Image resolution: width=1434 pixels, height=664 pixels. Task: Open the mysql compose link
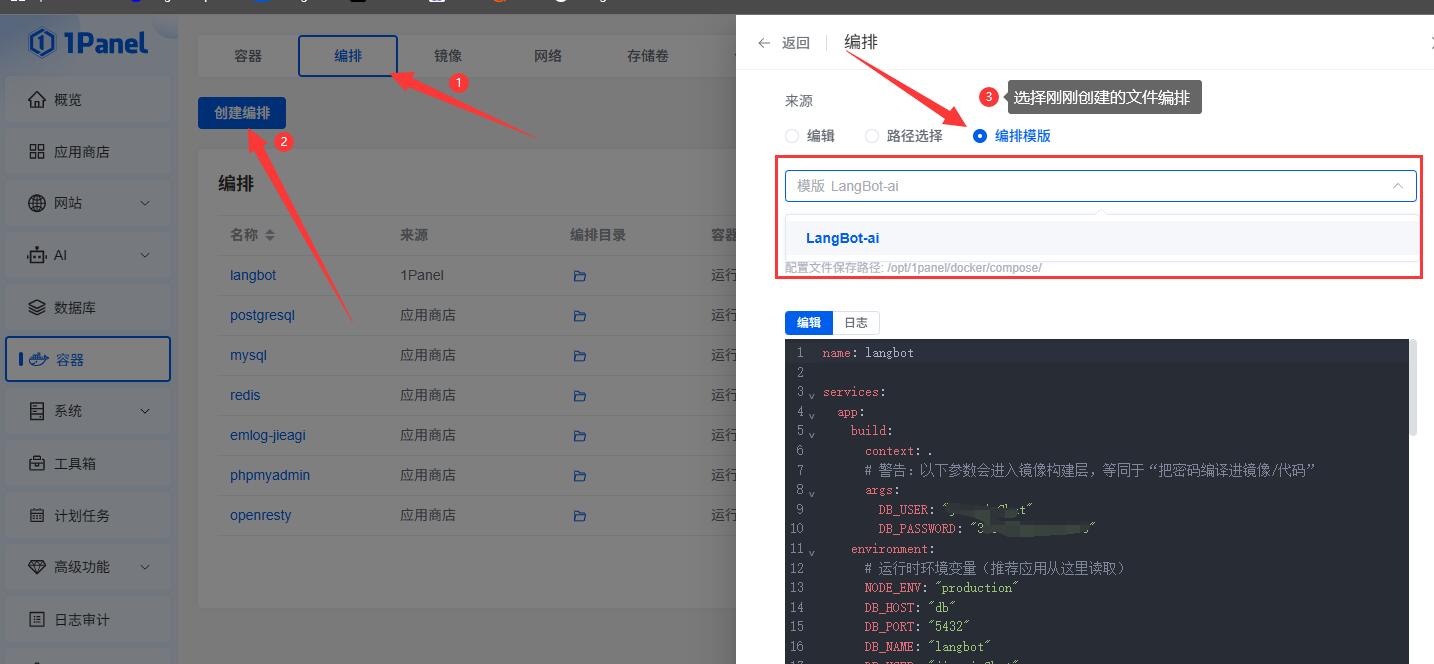[x=248, y=355]
